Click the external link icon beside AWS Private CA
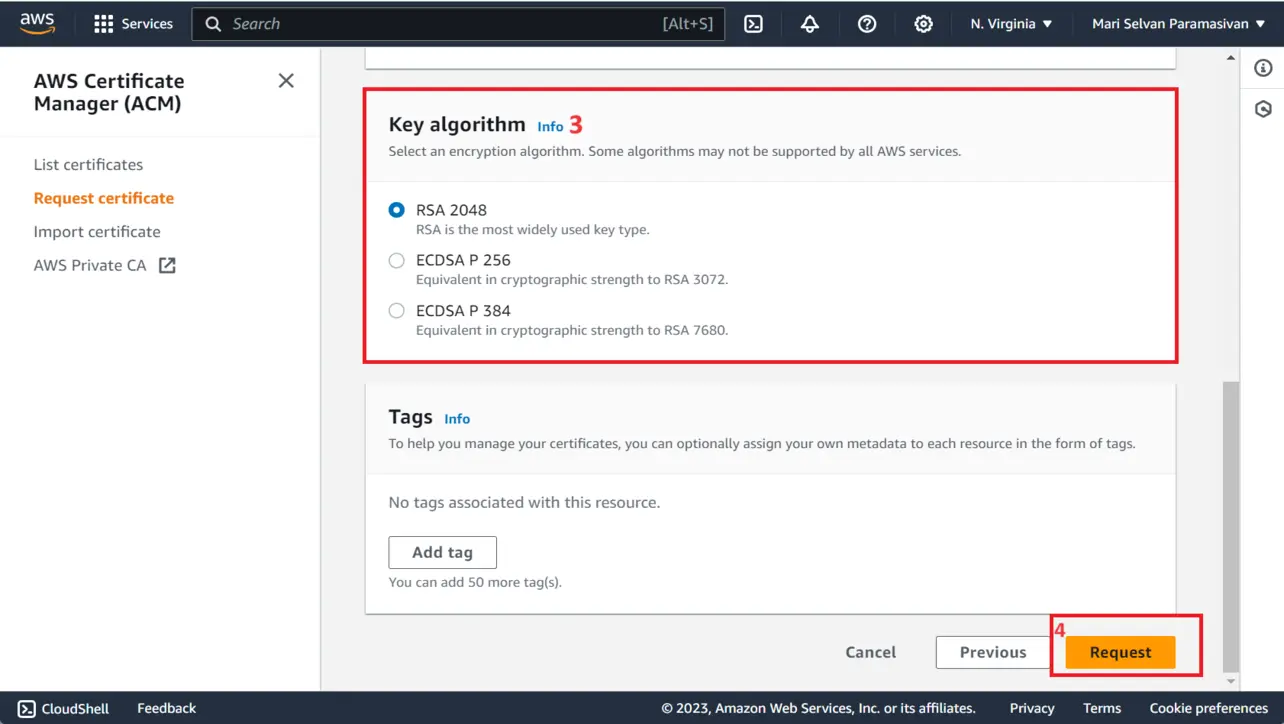 point(167,265)
